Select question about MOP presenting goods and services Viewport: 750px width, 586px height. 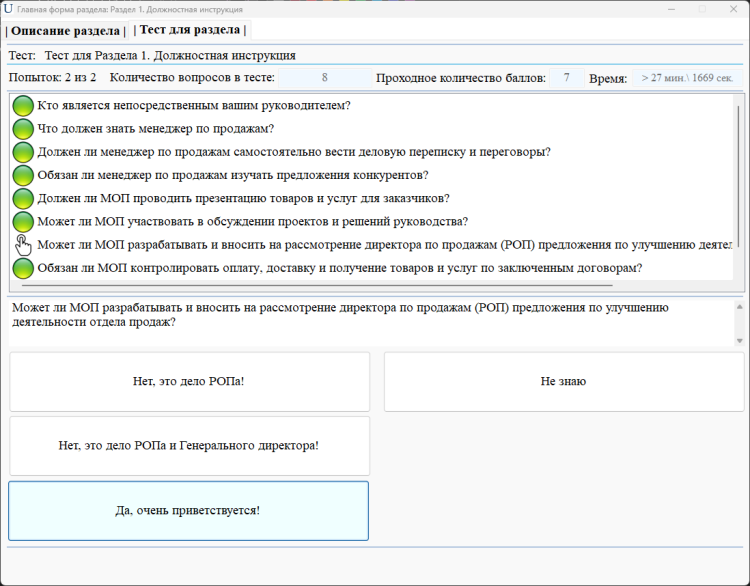243,198
